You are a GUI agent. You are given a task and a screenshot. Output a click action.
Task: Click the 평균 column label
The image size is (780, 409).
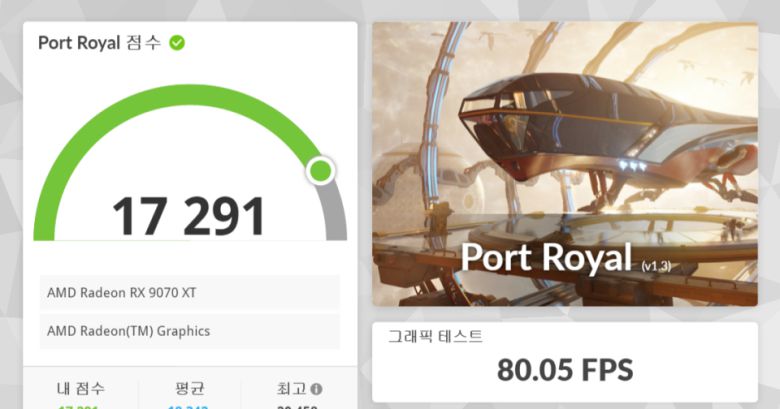[x=190, y=388]
